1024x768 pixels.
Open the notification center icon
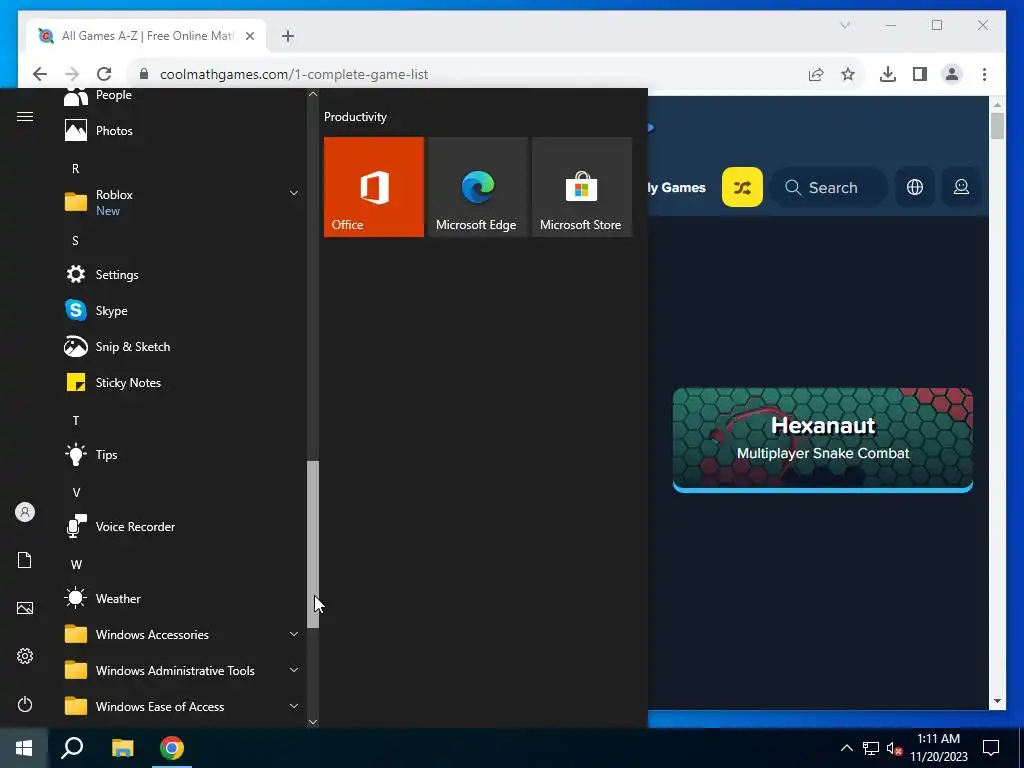pyautogui.click(x=991, y=748)
